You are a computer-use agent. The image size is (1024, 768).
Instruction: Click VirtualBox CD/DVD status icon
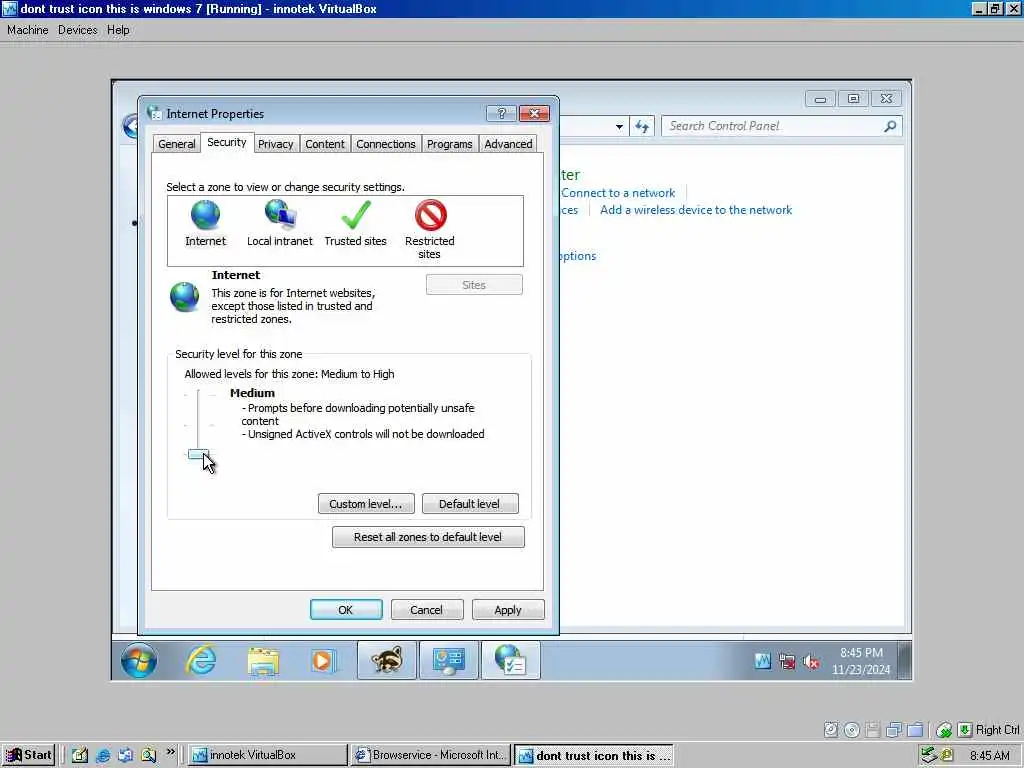pyautogui.click(x=852, y=730)
